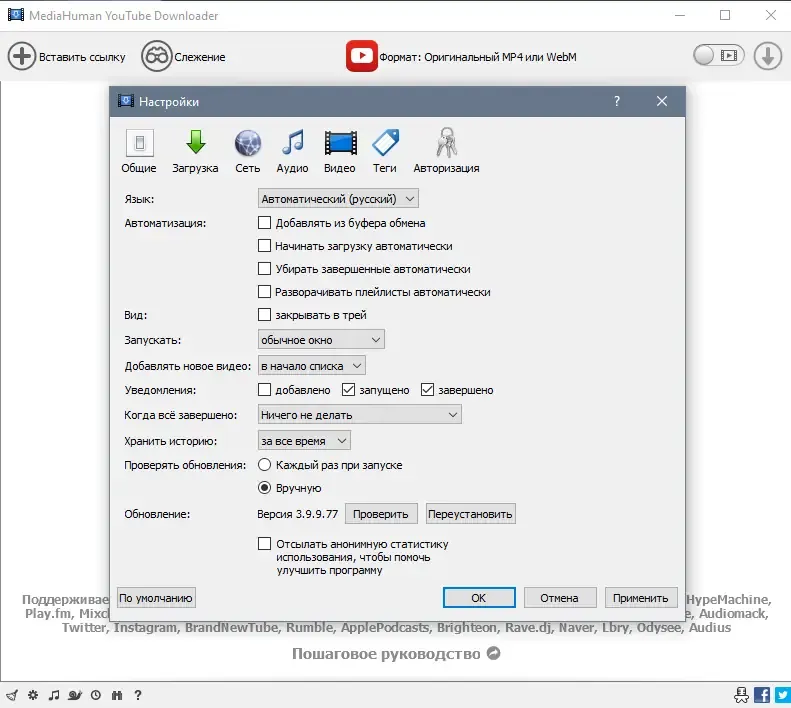Uncheck the 'завершено' notification checkbox
791x708 pixels.
tap(427, 390)
